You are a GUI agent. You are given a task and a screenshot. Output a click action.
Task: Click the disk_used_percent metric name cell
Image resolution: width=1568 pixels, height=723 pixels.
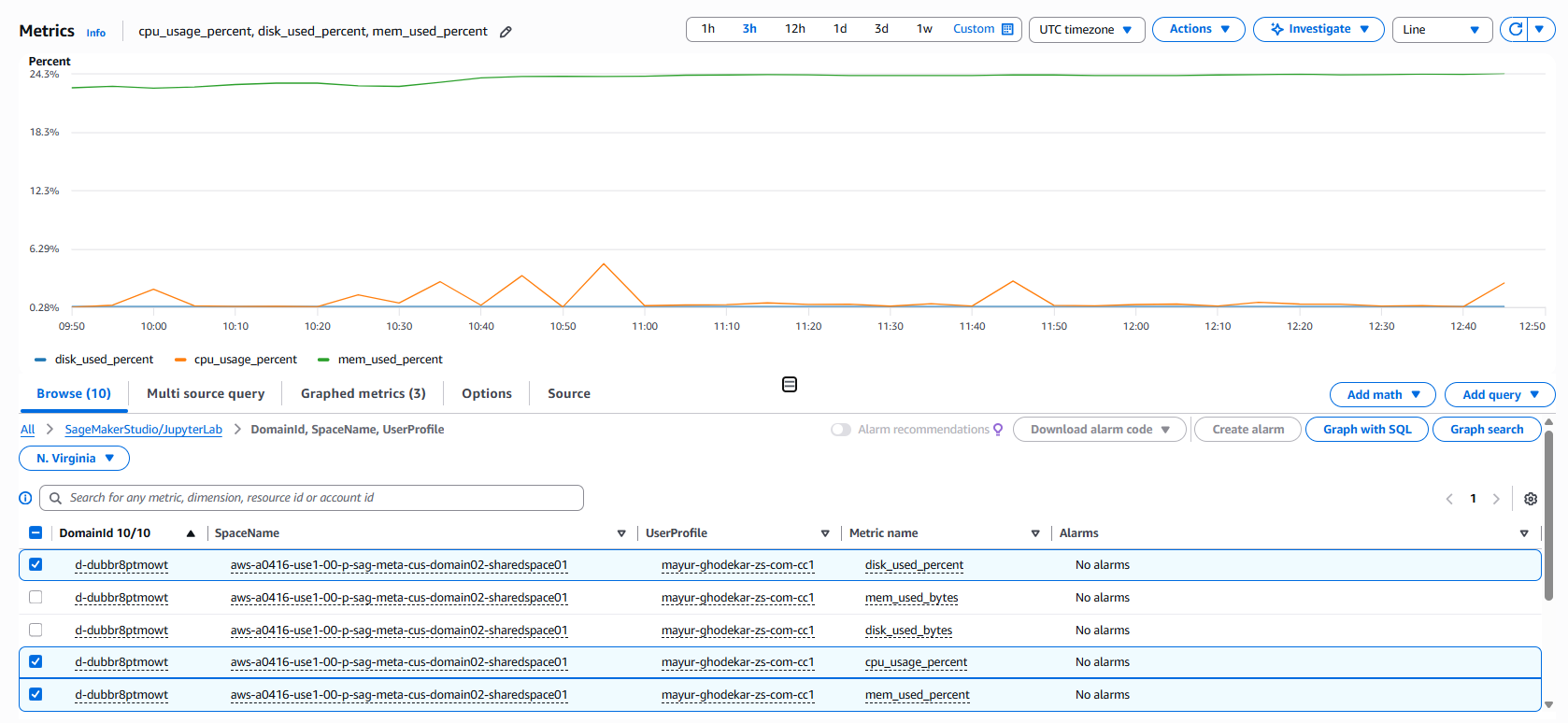(914, 565)
